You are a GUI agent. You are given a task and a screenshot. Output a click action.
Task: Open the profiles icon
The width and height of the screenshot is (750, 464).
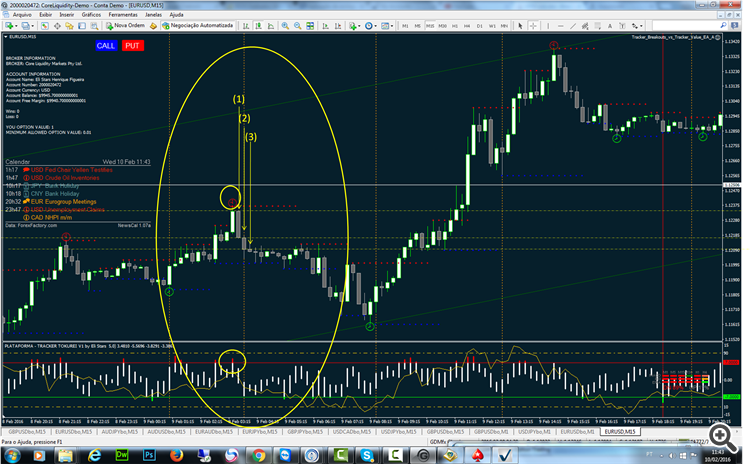tap(25, 25)
